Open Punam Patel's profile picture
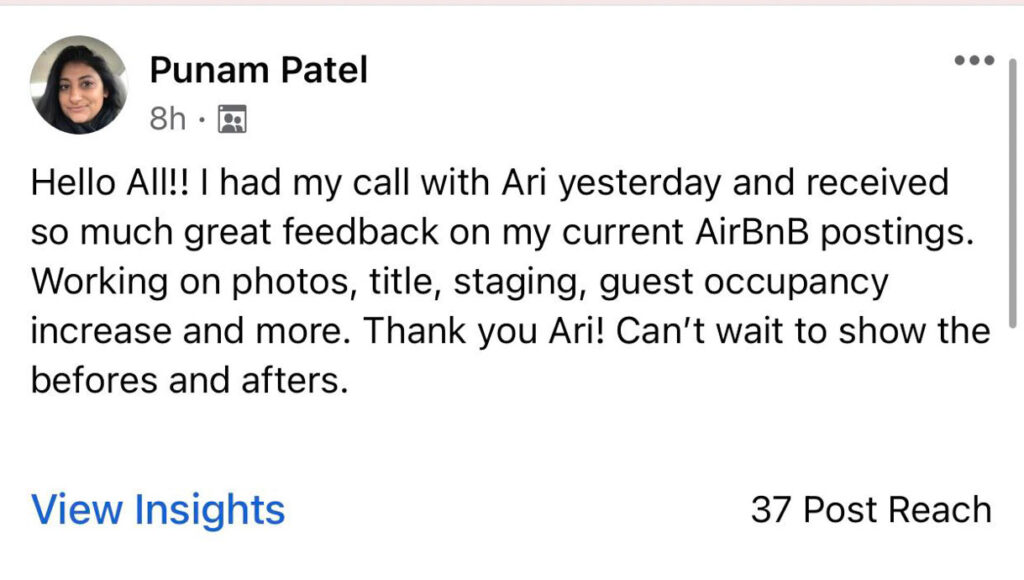The image size is (1024, 580). tap(79, 85)
